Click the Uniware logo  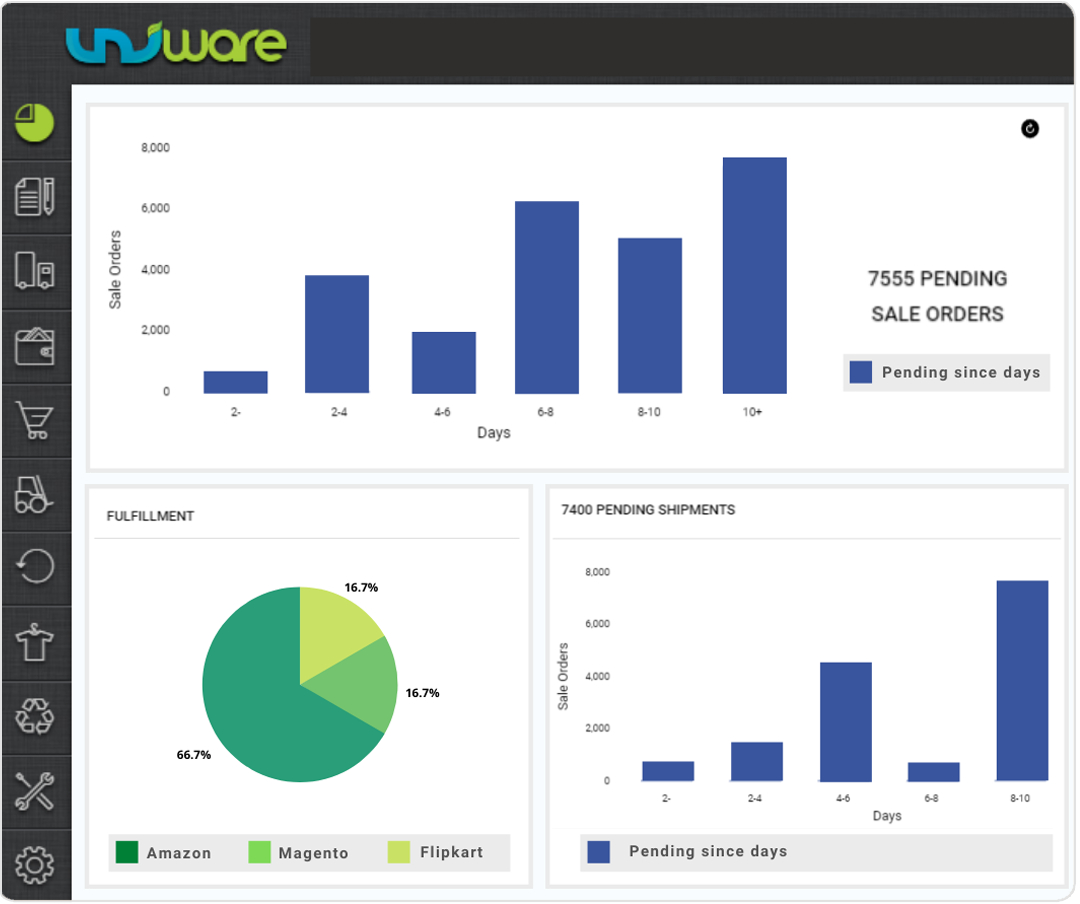click(x=176, y=42)
